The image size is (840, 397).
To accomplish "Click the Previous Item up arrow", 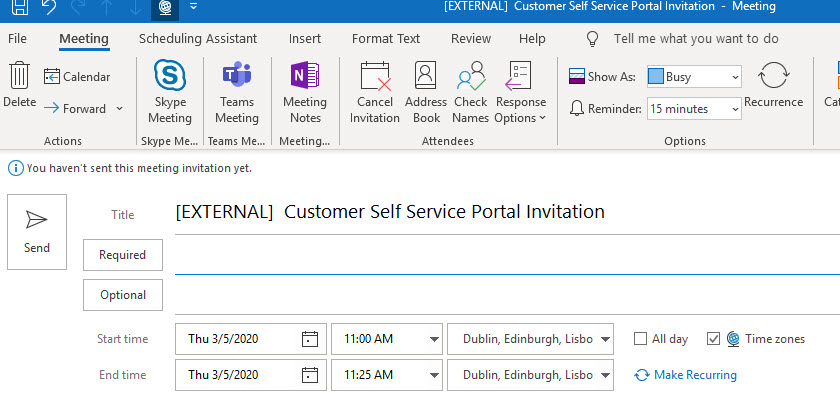I will coord(107,6).
